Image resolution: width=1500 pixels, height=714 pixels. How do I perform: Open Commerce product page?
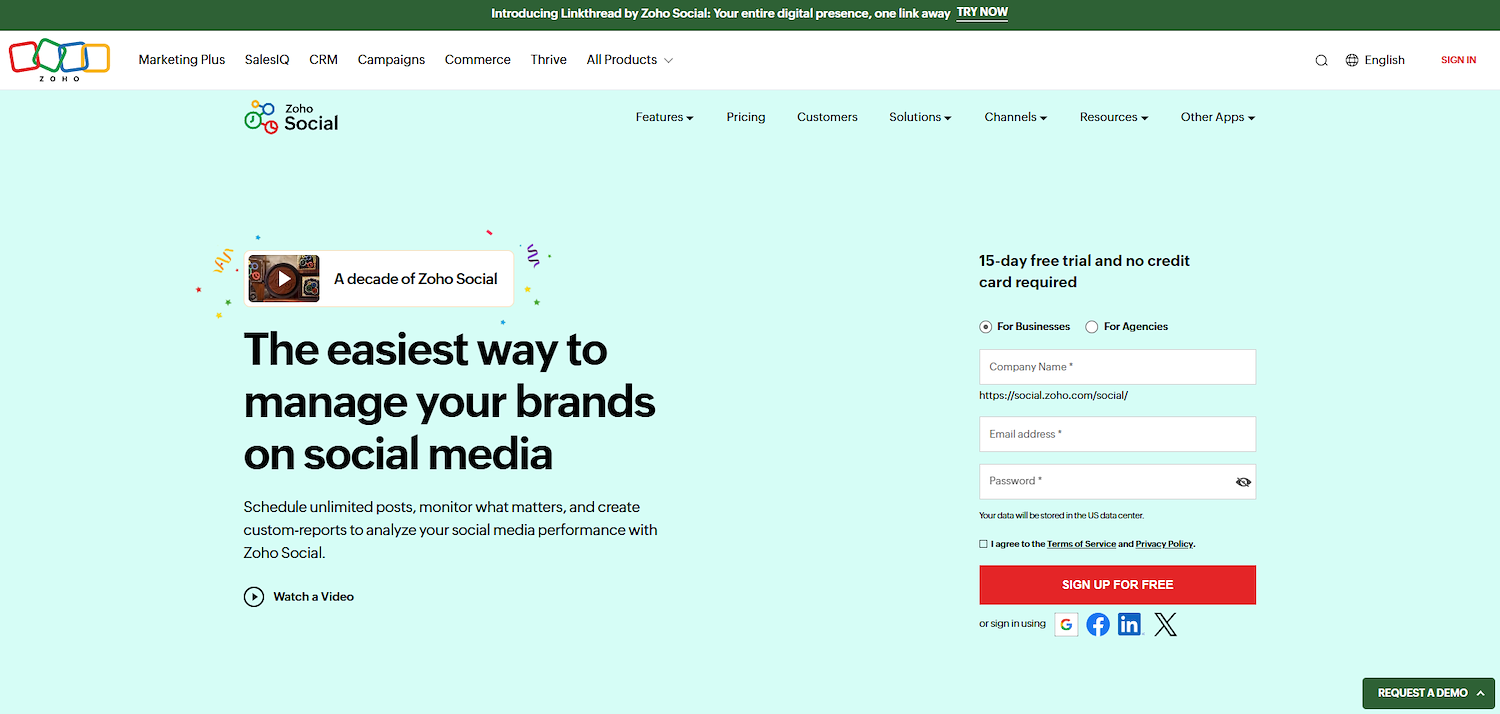477,60
